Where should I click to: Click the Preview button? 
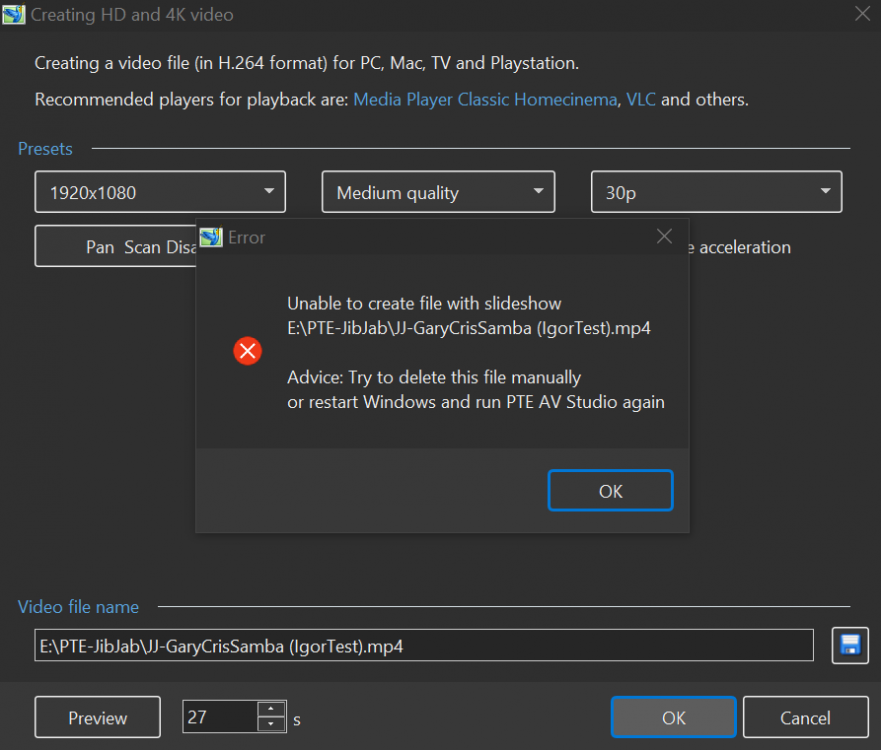coord(98,717)
